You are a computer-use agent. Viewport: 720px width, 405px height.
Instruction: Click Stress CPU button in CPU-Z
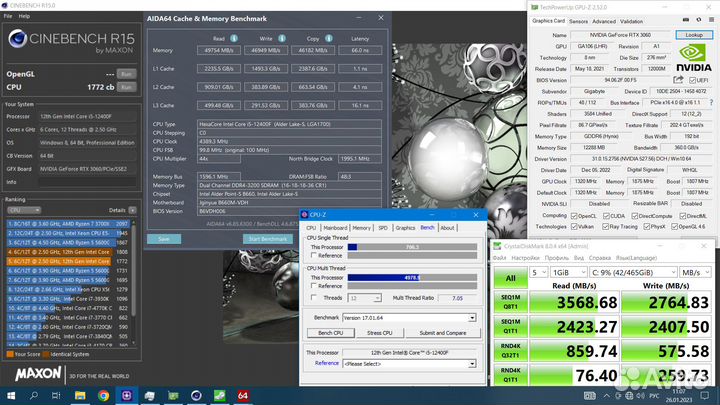click(380, 333)
